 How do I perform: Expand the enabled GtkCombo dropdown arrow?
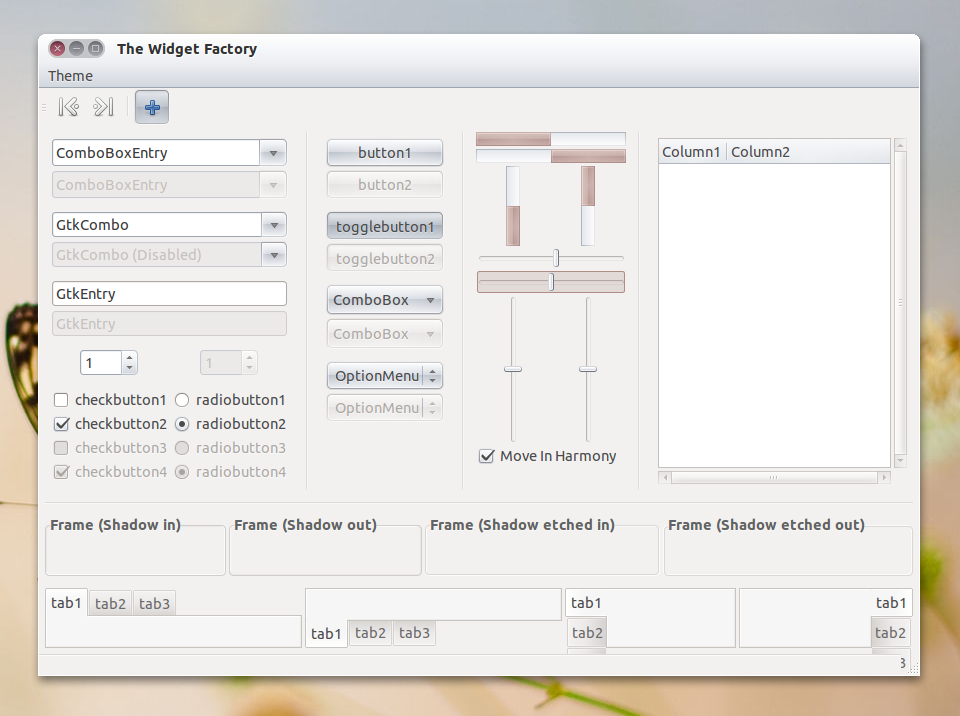pyautogui.click(x=274, y=225)
